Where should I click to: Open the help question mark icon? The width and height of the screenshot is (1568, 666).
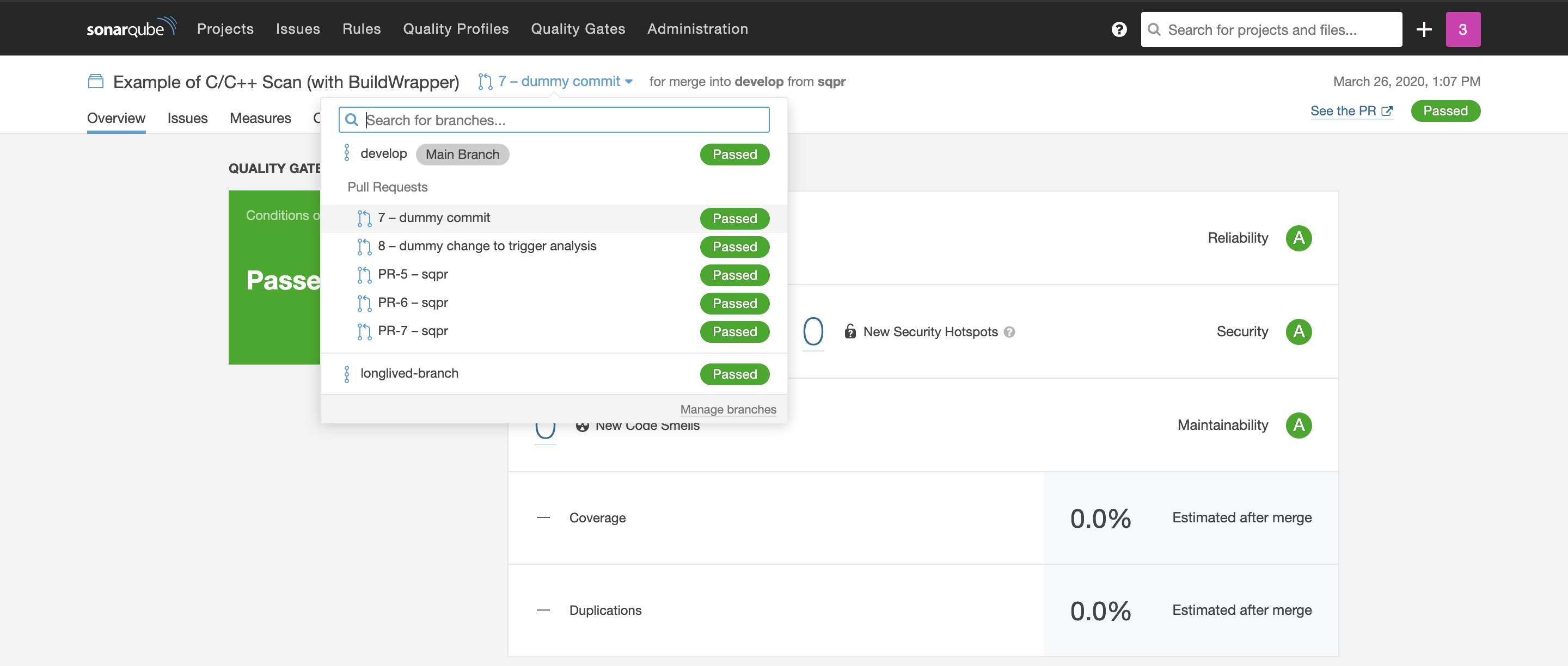pyautogui.click(x=1119, y=29)
